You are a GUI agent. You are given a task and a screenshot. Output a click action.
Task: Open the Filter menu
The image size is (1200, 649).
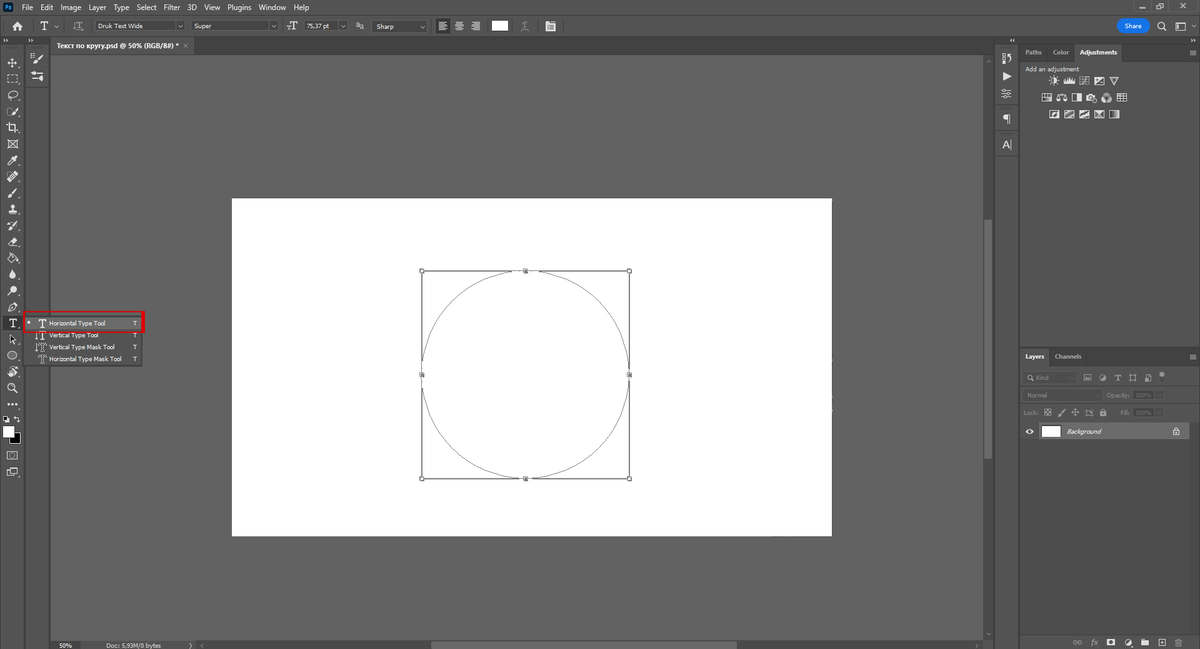(x=172, y=7)
